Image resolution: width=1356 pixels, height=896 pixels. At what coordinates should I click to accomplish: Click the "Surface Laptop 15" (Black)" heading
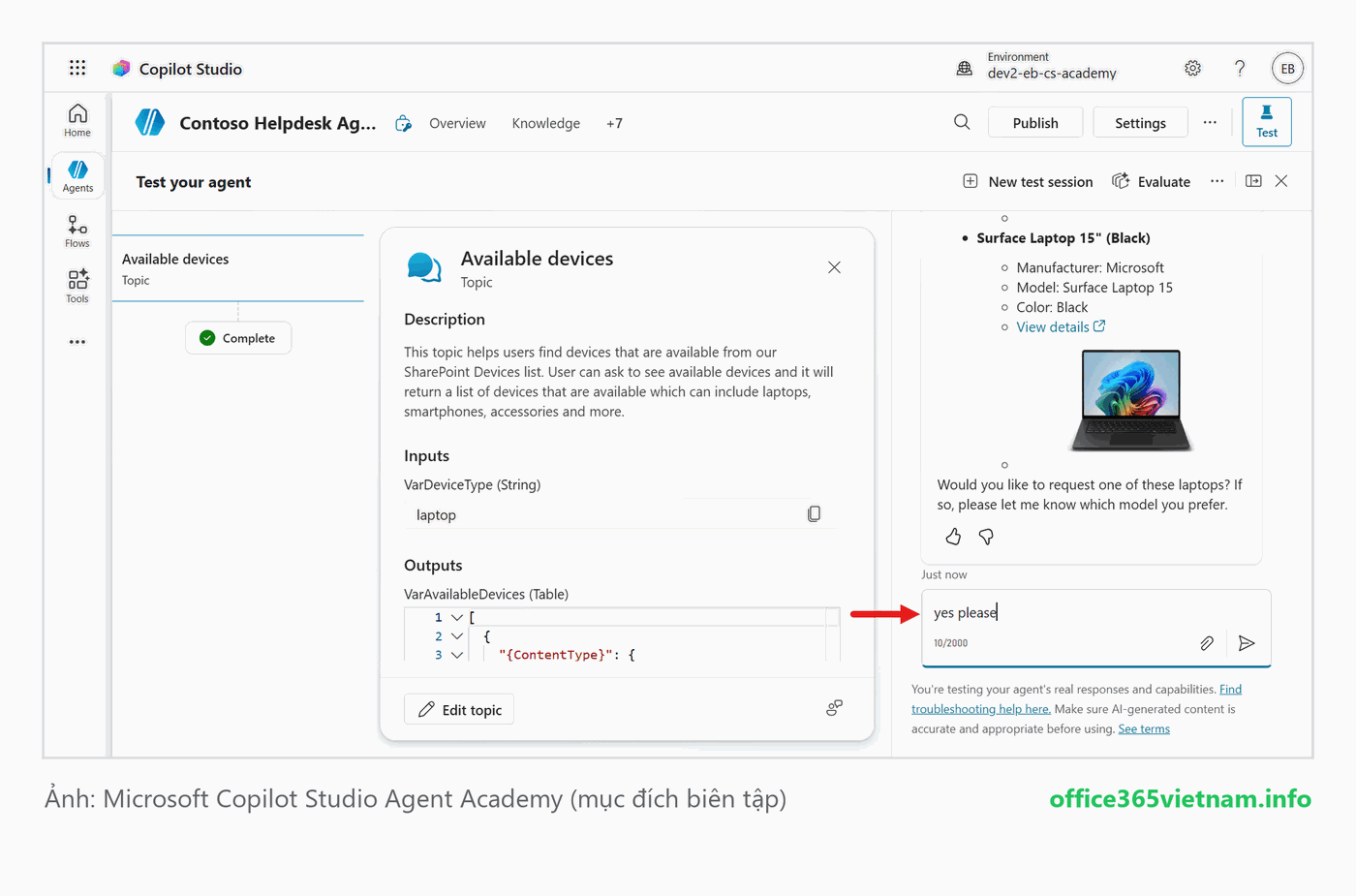click(1063, 237)
